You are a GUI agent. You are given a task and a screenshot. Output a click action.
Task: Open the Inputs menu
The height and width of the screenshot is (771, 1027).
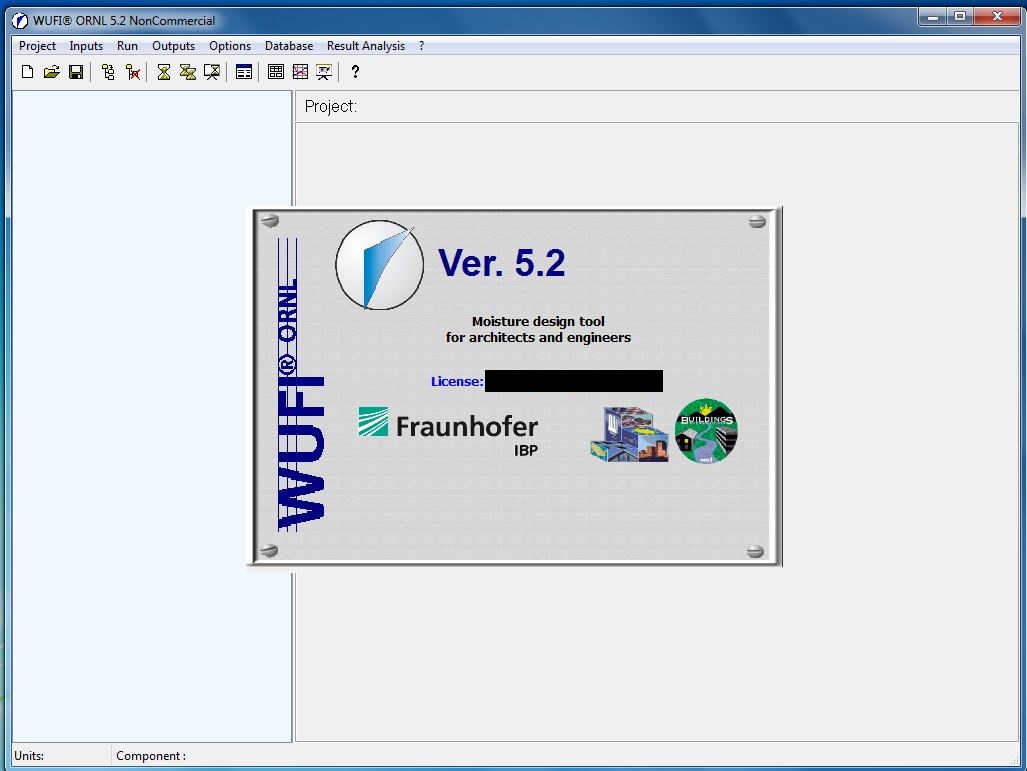(x=86, y=46)
